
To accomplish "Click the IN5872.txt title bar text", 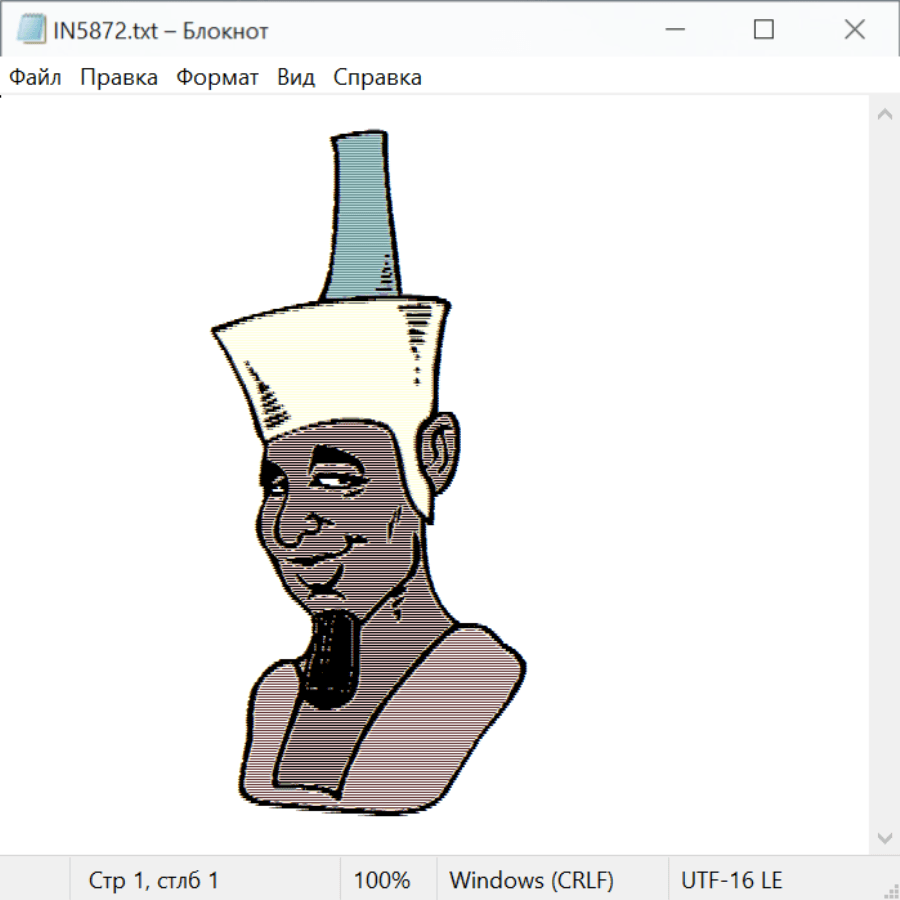I will [x=160, y=31].
